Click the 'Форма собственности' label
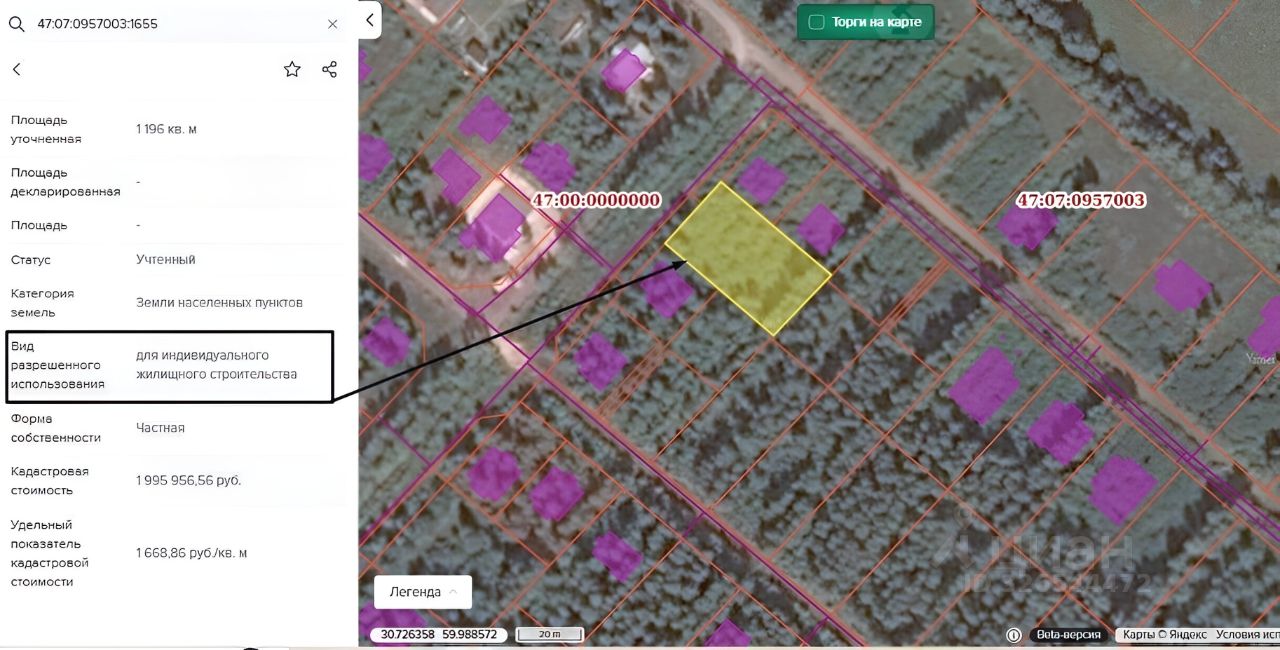1280x650 pixels. [56, 428]
